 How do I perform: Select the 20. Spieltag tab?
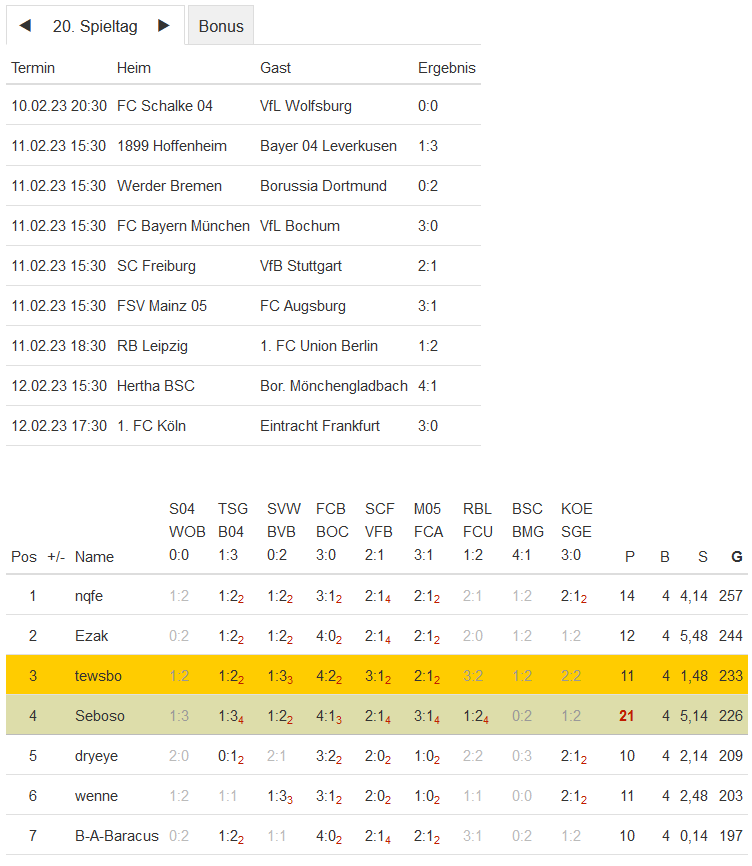point(95,27)
